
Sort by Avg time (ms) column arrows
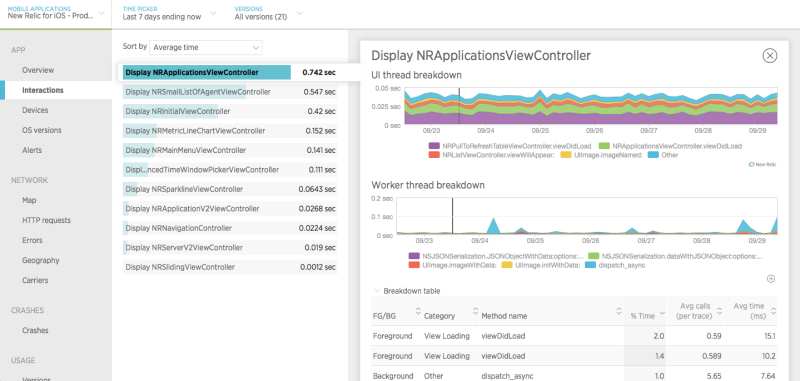pos(773,311)
